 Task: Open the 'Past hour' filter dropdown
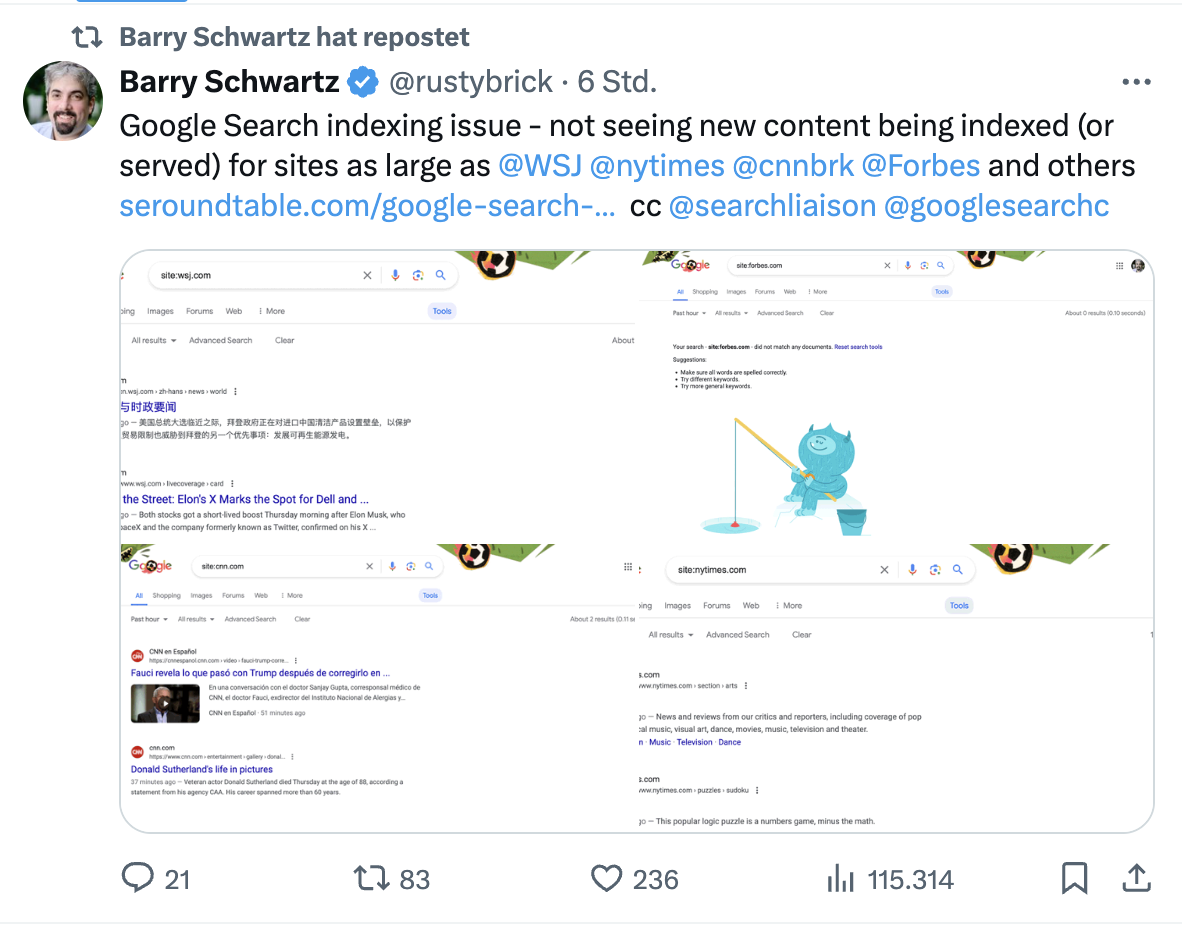[688, 312]
